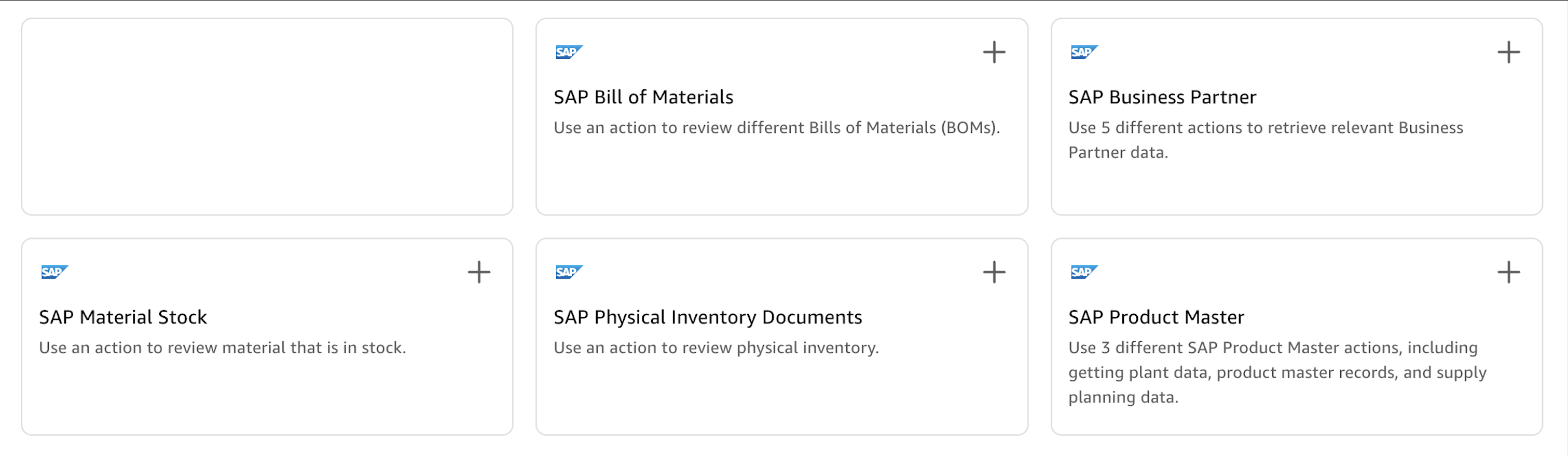Open the SAP Physical Inventory Documents title
1568x456 pixels.
[x=707, y=318]
